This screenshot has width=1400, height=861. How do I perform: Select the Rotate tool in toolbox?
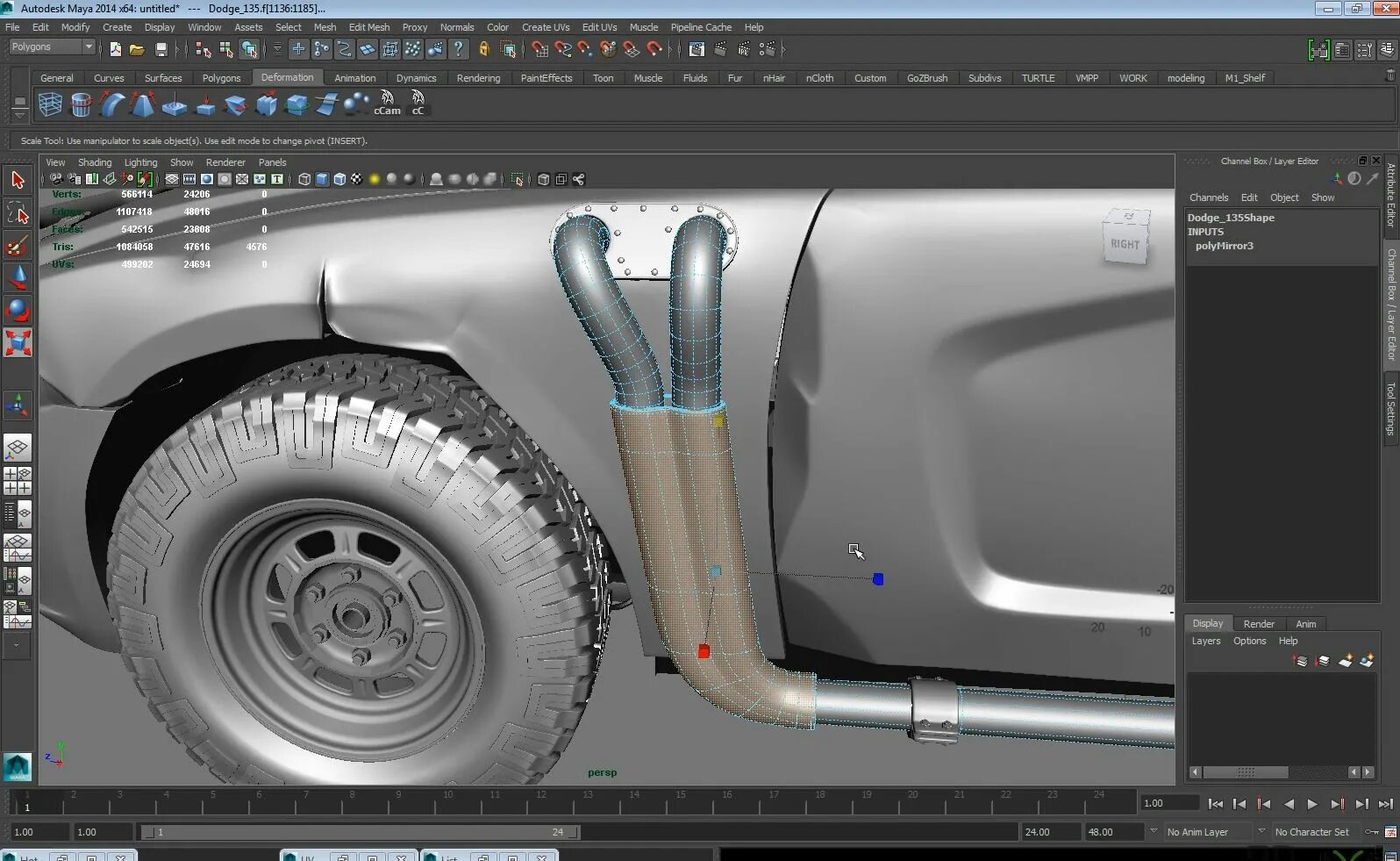(18, 311)
